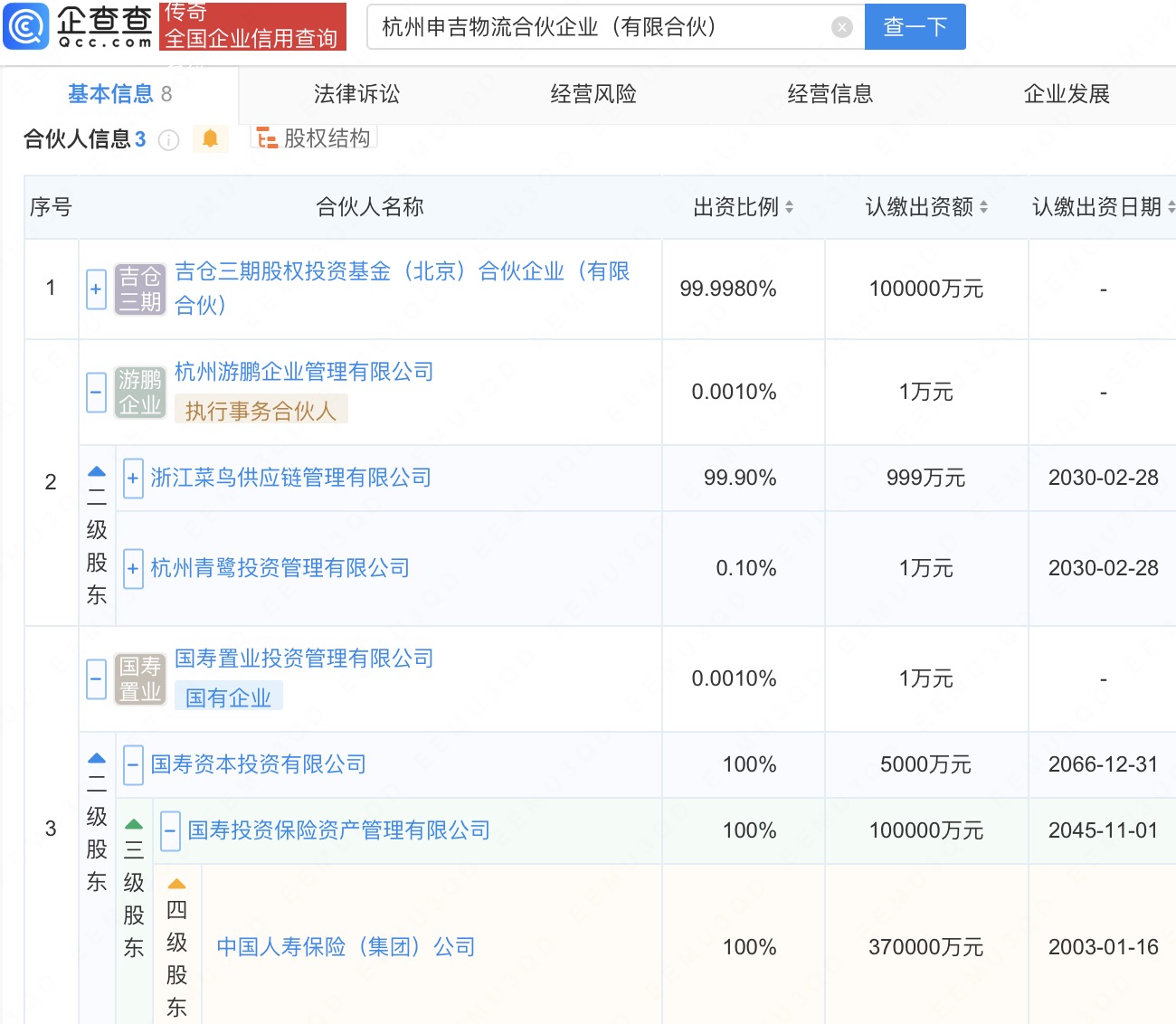
Task: Sort by 认缴出资日期 column
Action: click(1171, 207)
